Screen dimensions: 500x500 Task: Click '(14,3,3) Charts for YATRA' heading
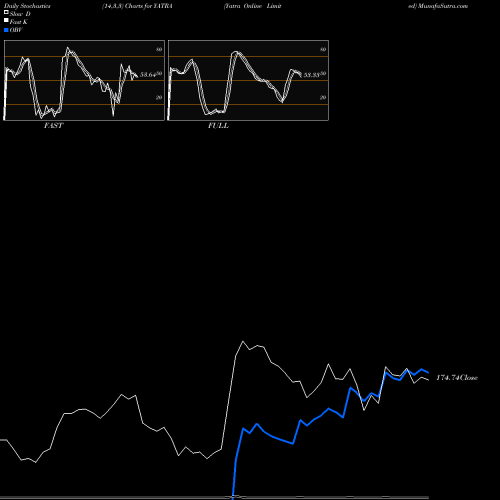(137, 6)
